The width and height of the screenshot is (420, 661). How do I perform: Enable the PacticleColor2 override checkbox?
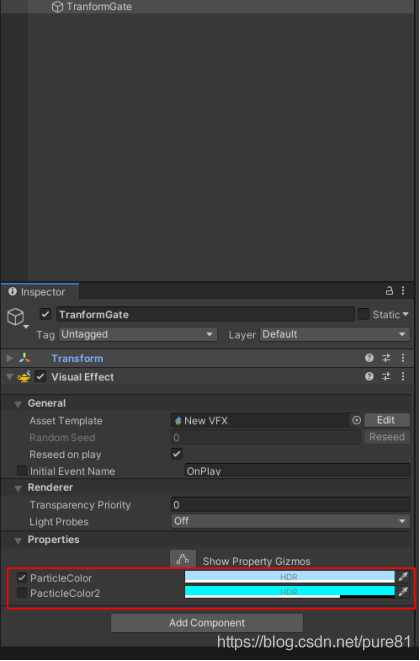click(x=22, y=593)
